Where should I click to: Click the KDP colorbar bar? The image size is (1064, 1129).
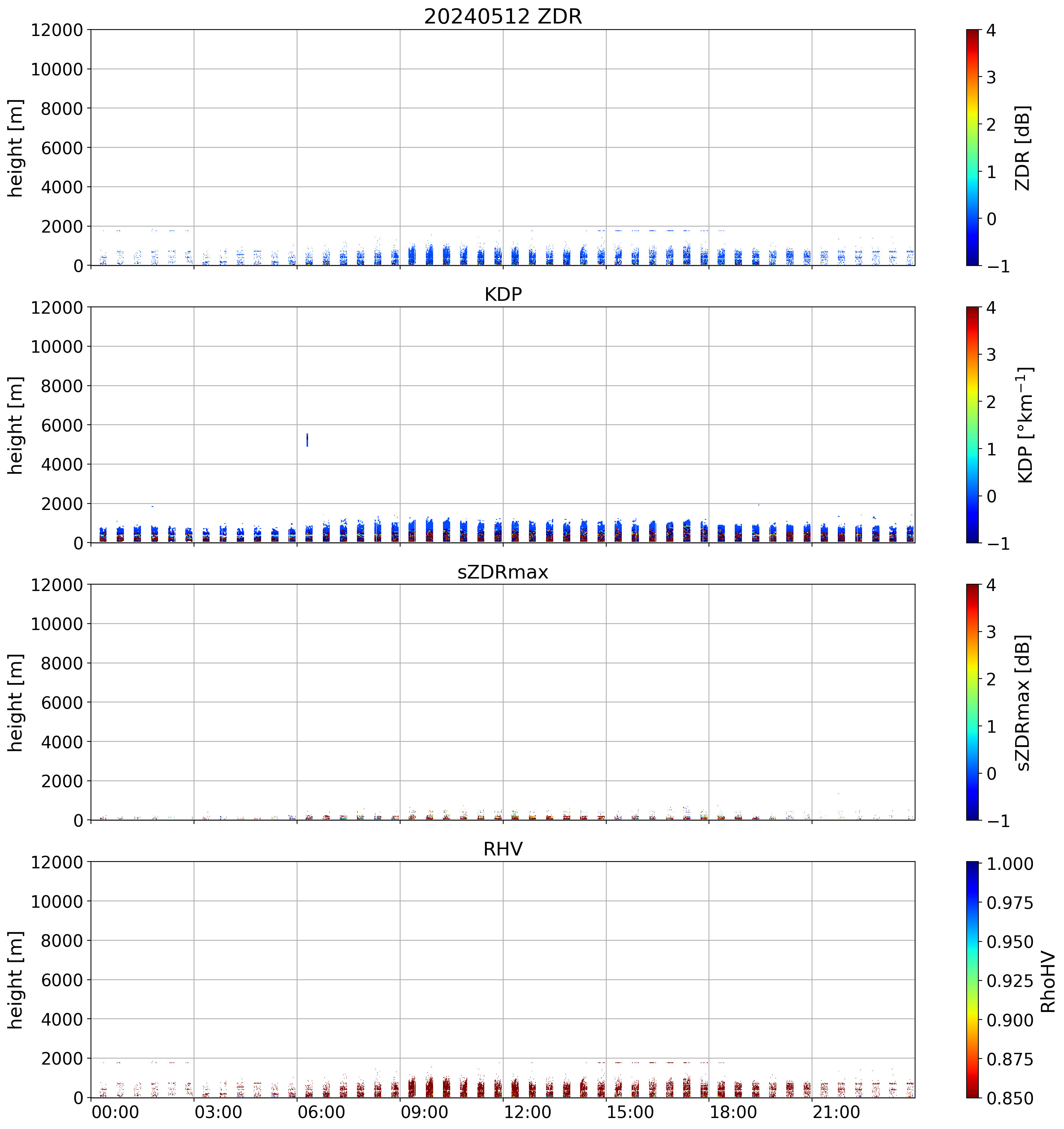(x=972, y=425)
